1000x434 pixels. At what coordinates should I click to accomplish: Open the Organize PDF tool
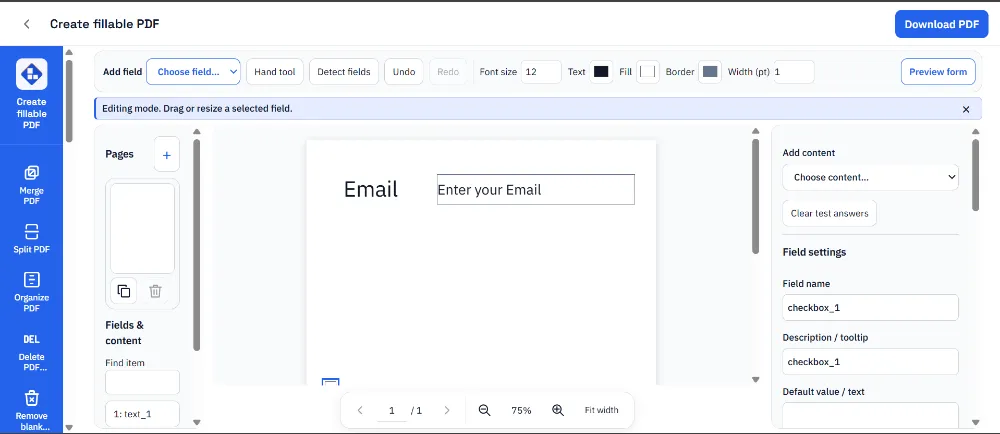(x=31, y=292)
